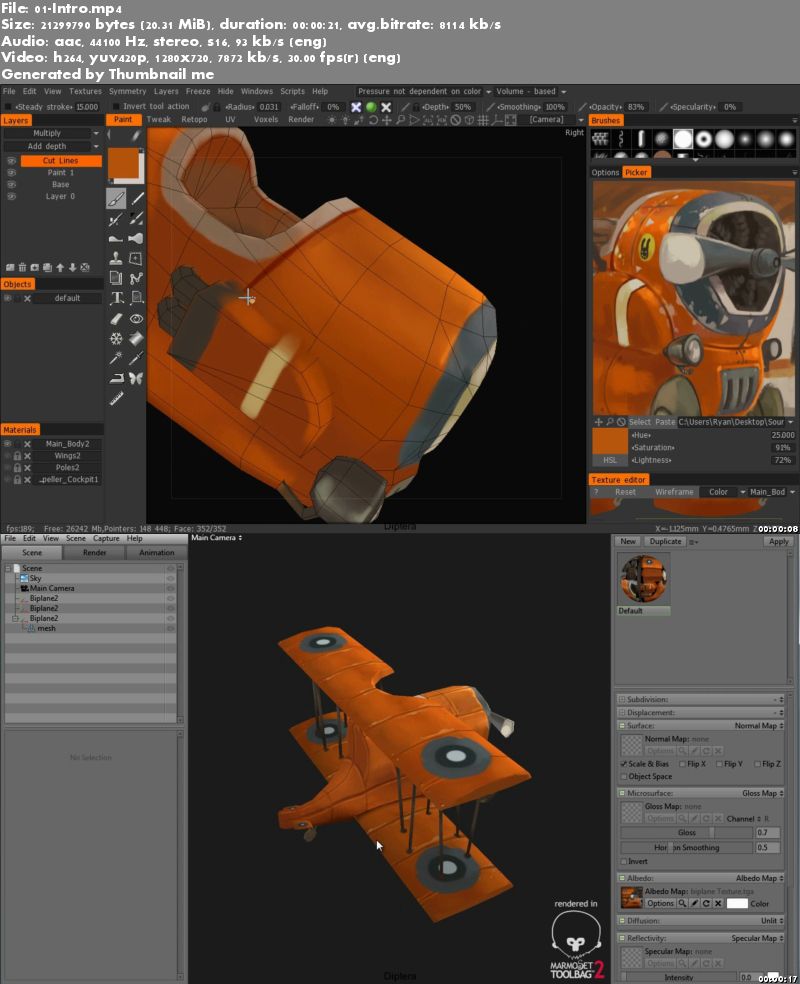Viewport: 800px width, 984px height.
Task: Click the Albedo Map Options button
Action: pos(660,903)
